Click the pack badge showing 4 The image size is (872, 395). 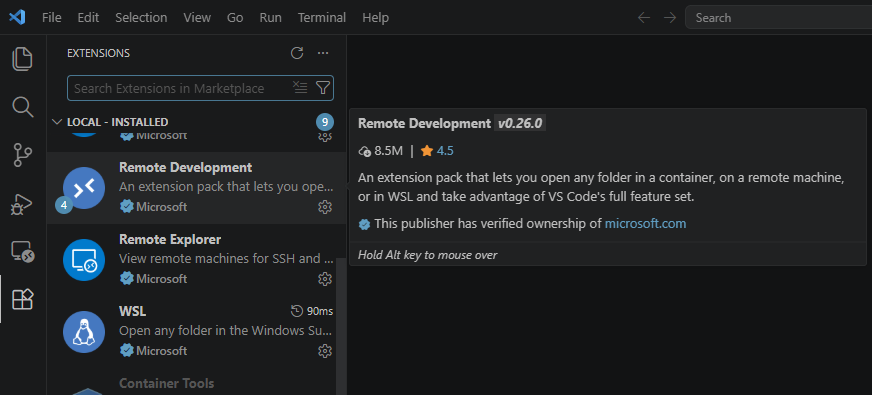(x=64, y=205)
